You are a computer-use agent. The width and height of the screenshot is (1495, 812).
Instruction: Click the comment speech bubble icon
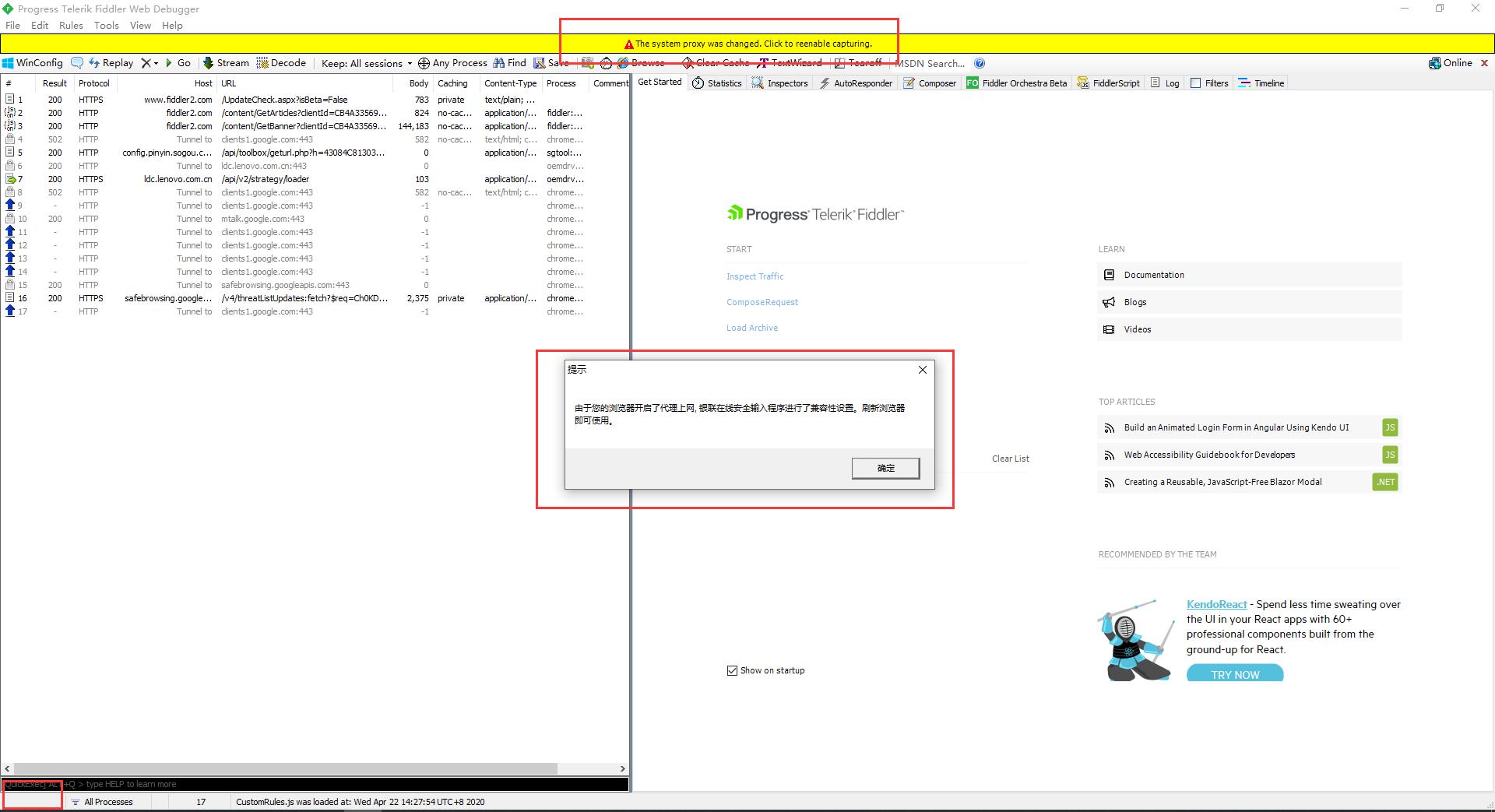(77, 63)
